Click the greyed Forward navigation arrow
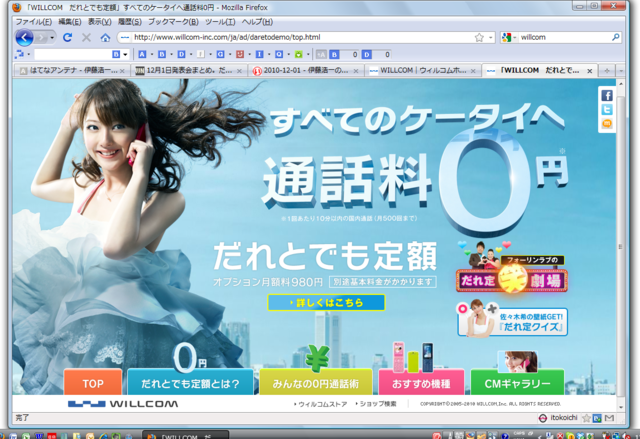The width and height of the screenshot is (640, 439). coord(41,38)
